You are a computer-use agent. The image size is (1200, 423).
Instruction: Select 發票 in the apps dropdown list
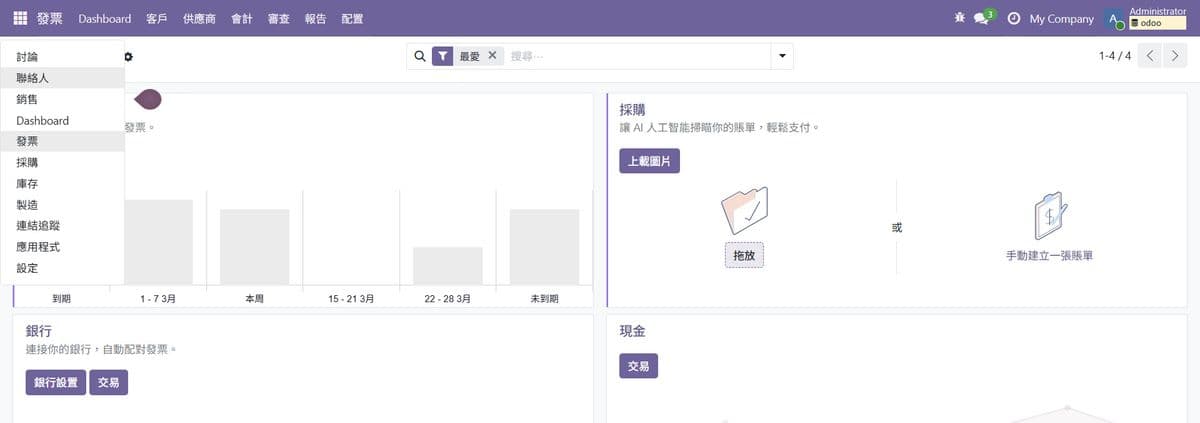(x=62, y=141)
